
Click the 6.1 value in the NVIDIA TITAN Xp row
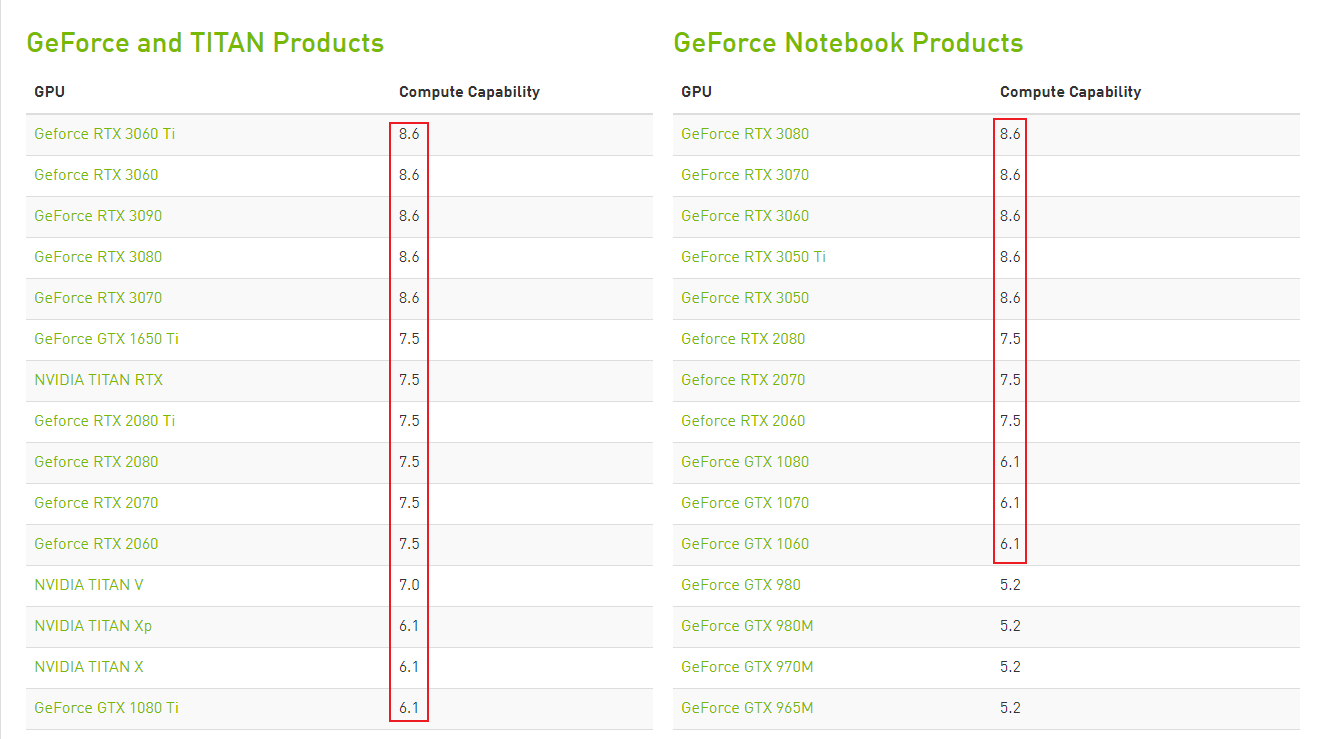coord(409,626)
